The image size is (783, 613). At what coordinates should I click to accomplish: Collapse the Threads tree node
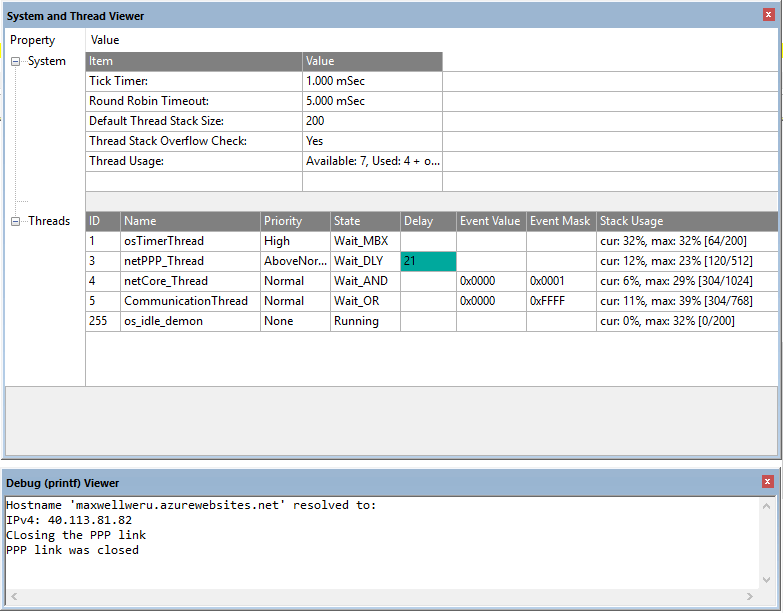click(x=16, y=222)
